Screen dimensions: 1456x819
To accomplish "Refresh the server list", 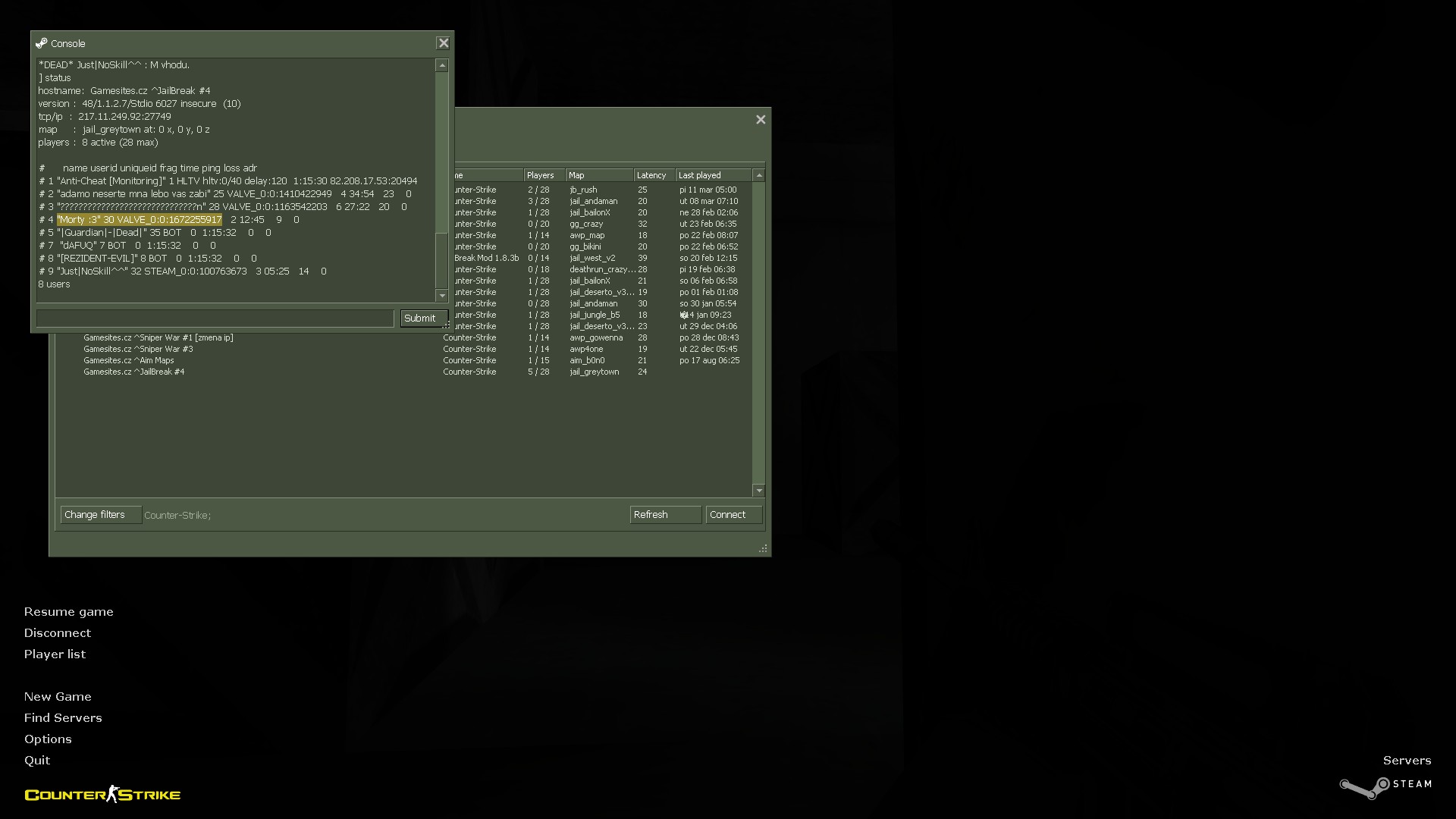I will [666, 515].
